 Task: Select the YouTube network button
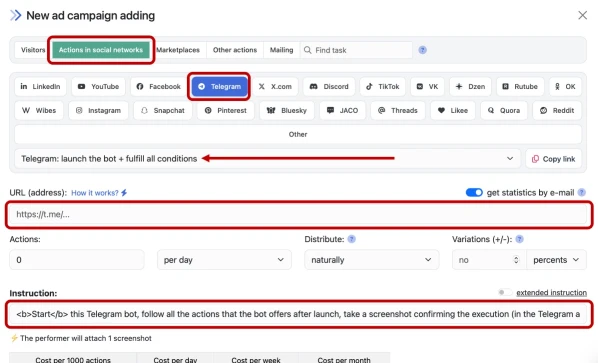coord(98,87)
